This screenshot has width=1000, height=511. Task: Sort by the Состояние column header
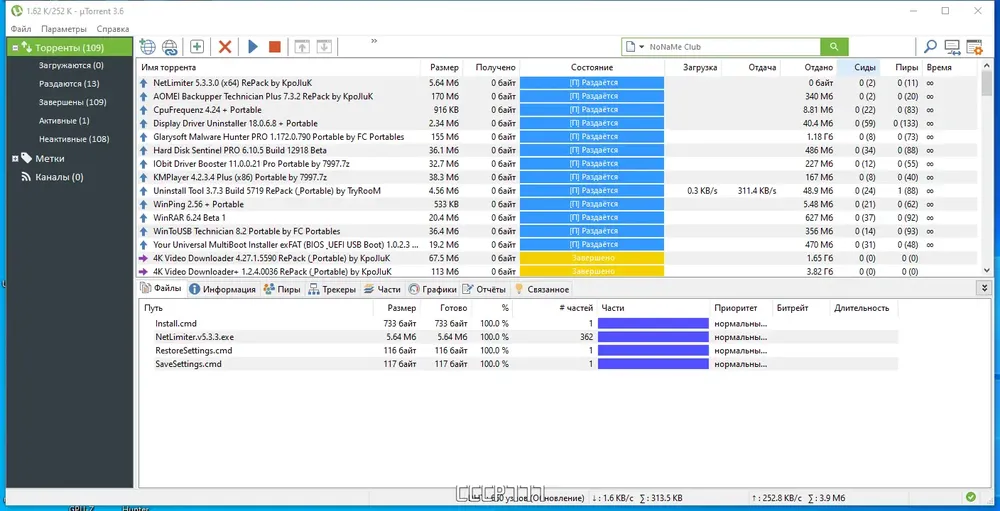pos(592,67)
